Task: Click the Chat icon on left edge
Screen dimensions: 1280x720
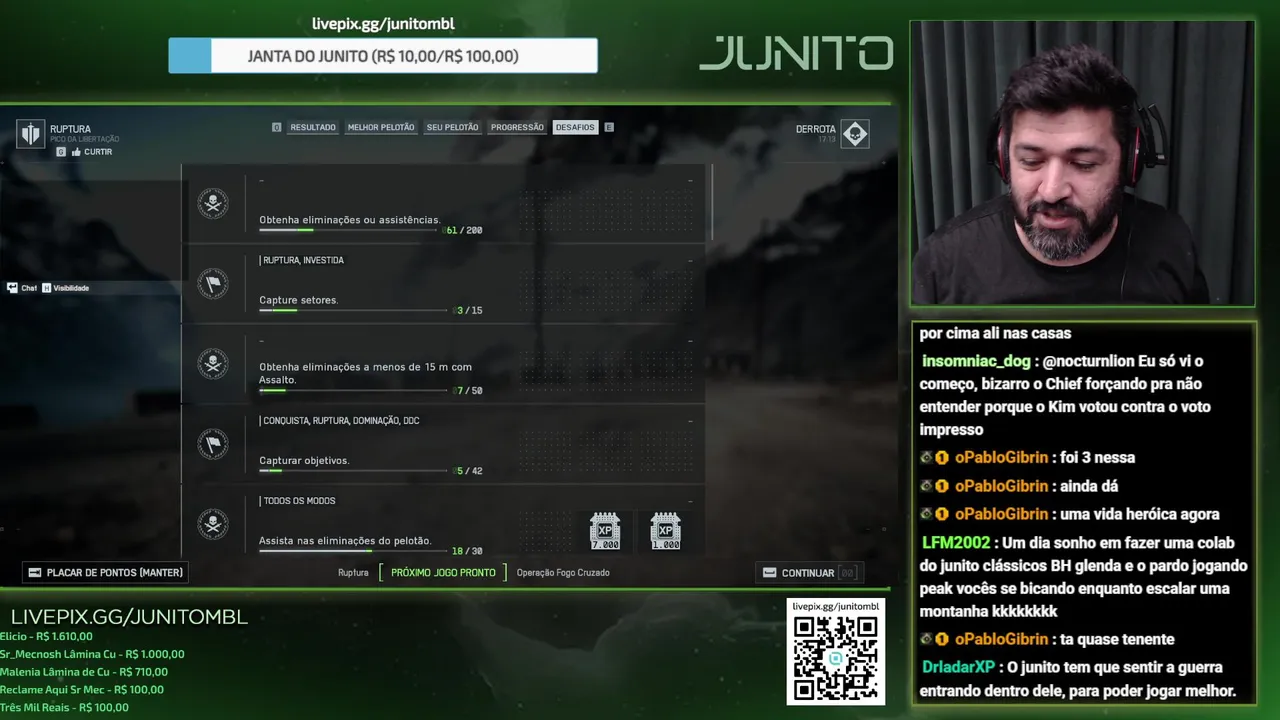Action: [12, 288]
